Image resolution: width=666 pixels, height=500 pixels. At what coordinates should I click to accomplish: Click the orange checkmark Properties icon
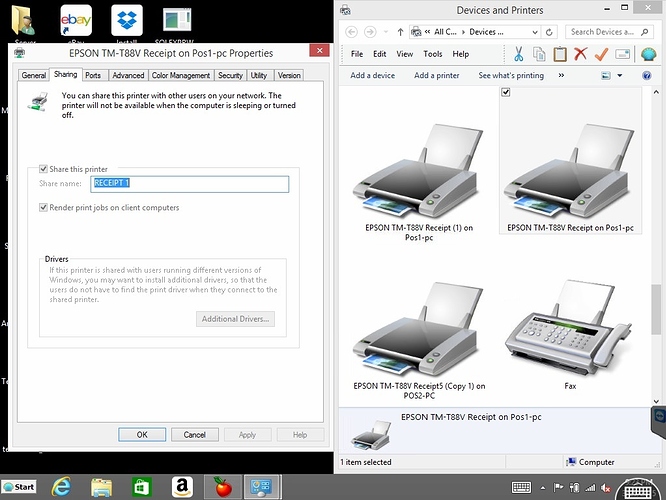coord(601,54)
